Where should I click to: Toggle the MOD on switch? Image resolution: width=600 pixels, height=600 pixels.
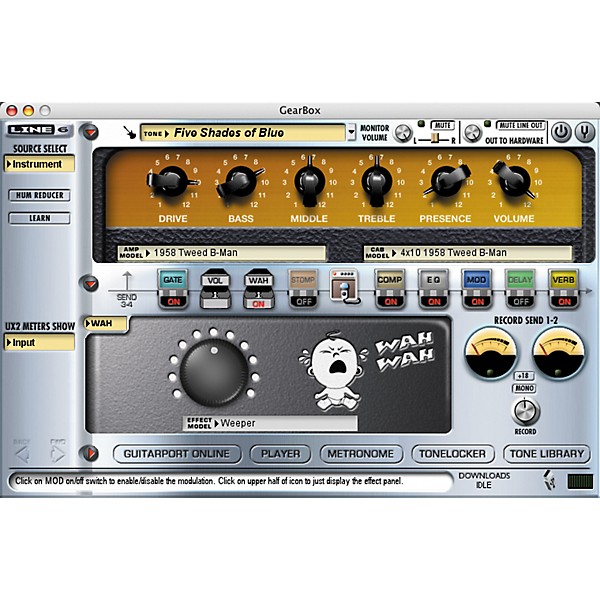(477, 301)
